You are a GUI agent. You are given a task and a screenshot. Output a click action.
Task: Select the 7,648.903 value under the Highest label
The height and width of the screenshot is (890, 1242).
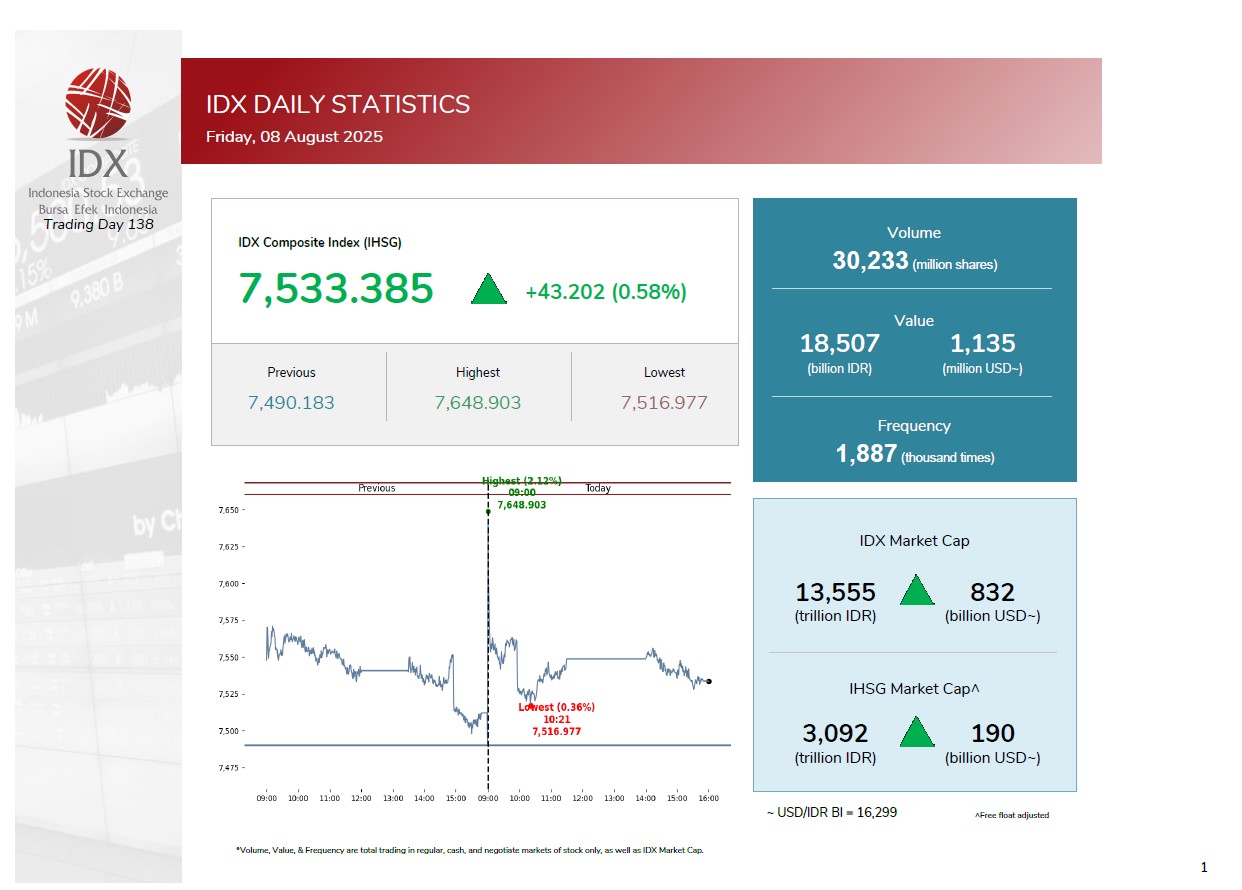478,403
